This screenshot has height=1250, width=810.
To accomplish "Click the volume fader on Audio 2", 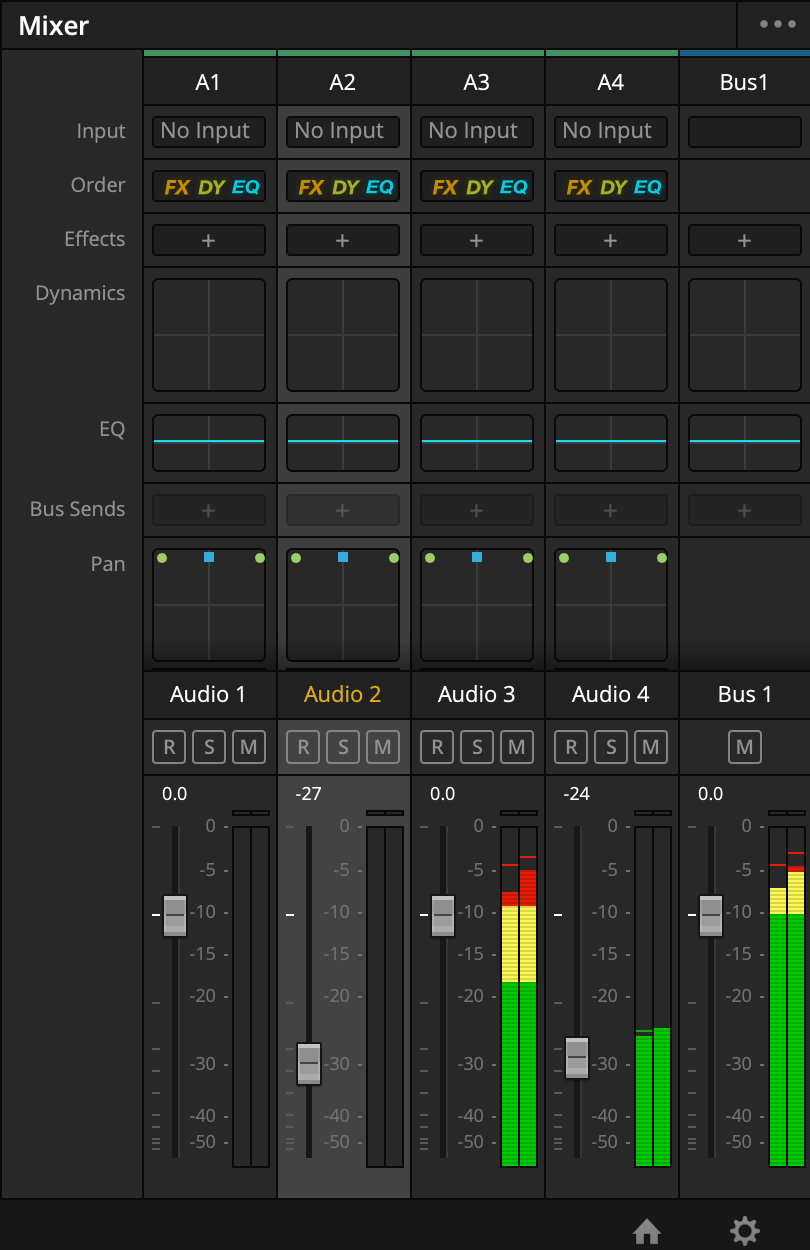I will (x=309, y=1063).
